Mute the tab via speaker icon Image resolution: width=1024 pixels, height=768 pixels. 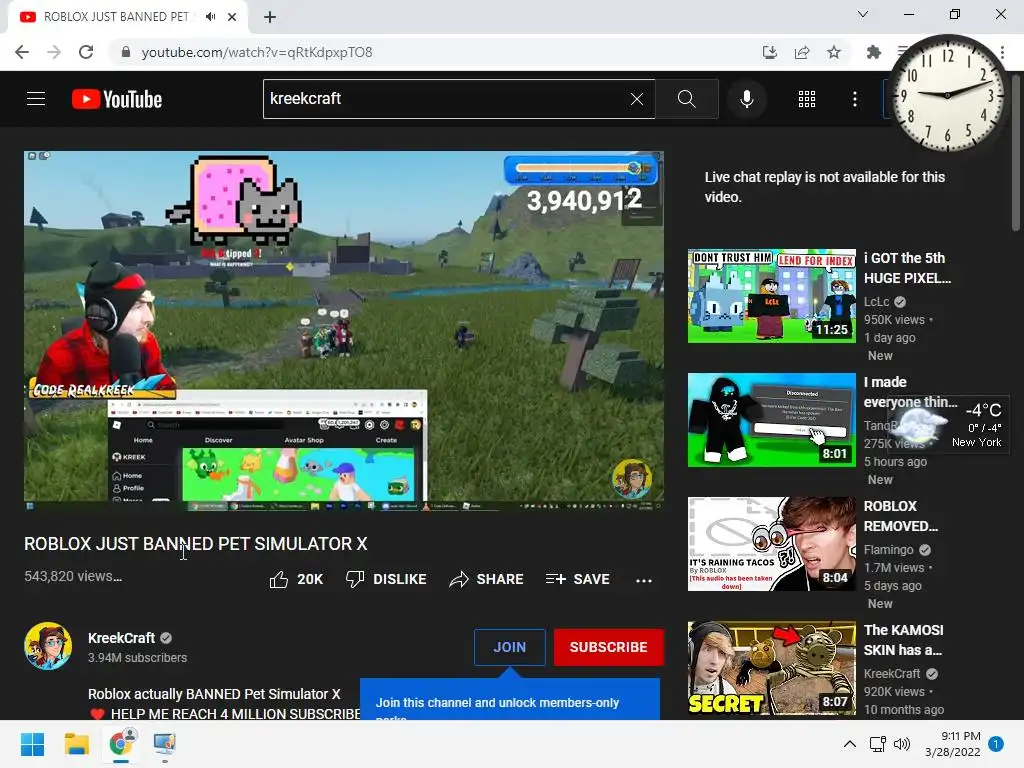pos(210,17)
